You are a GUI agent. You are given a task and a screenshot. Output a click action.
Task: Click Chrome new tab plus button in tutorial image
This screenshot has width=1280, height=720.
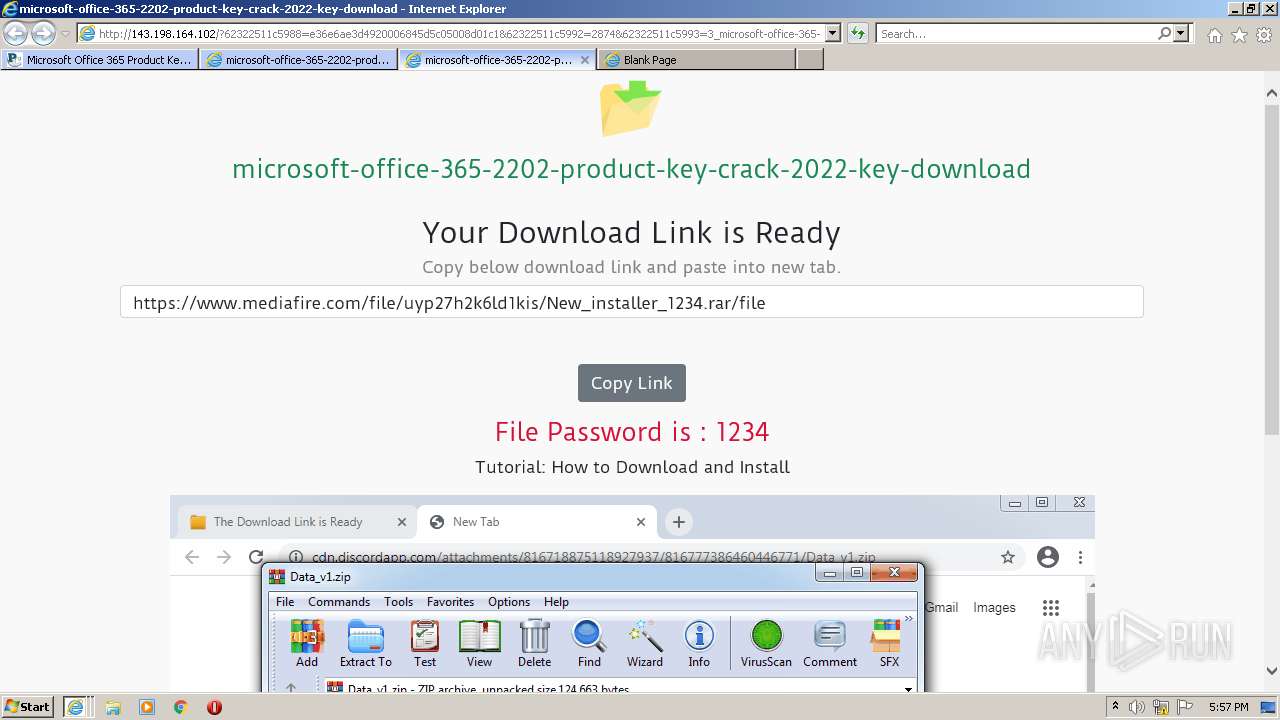pos(678,522)
